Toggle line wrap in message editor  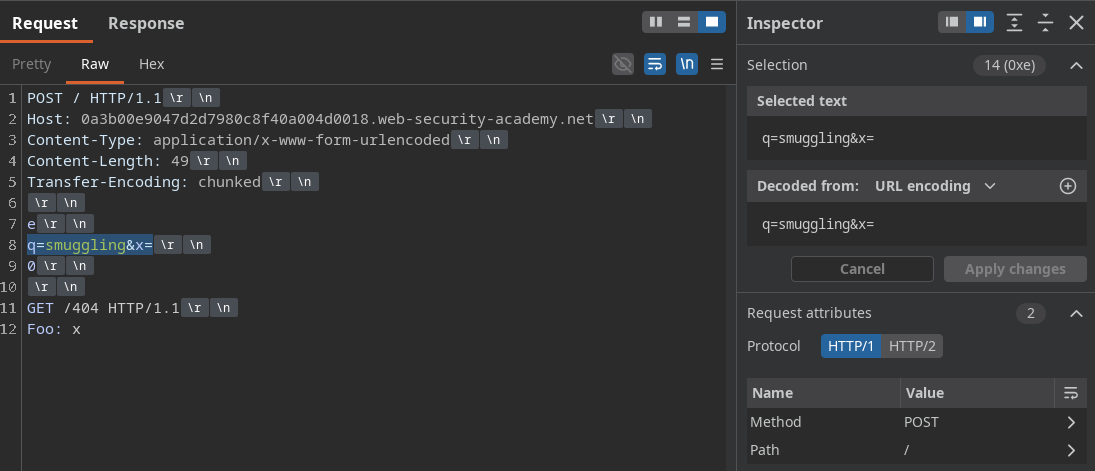click(654, 64)
